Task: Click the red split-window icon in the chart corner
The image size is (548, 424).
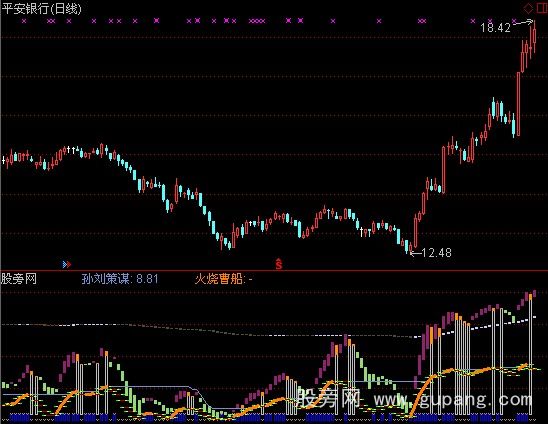Action: pos(542,8)
